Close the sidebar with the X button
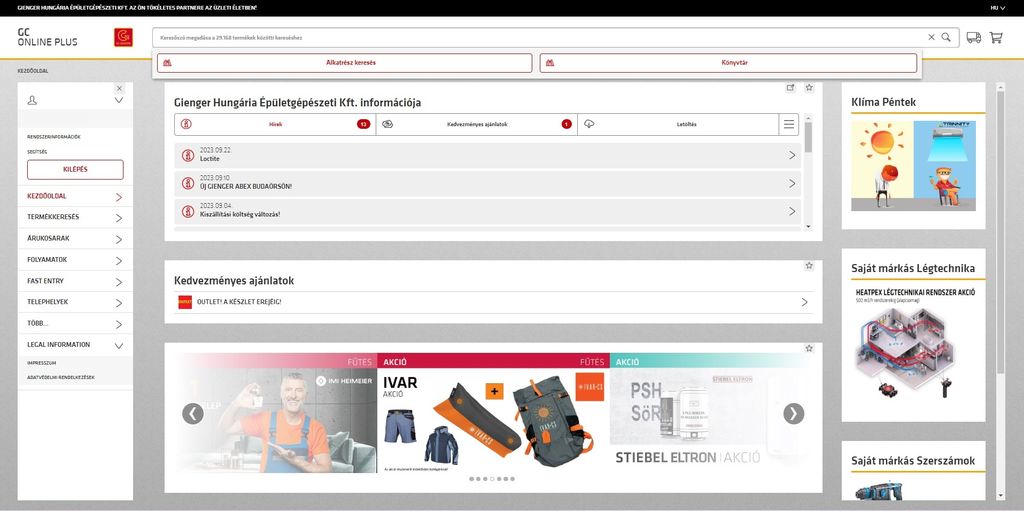1024x511 pixels. click(x=119, y=88)
